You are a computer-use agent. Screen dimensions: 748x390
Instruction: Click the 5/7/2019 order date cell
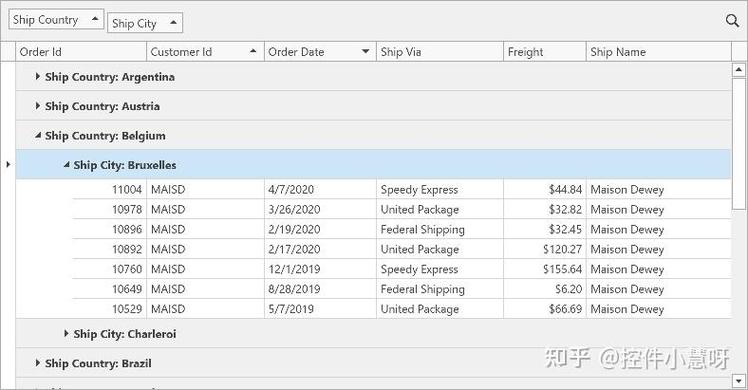tap(320, 309)
